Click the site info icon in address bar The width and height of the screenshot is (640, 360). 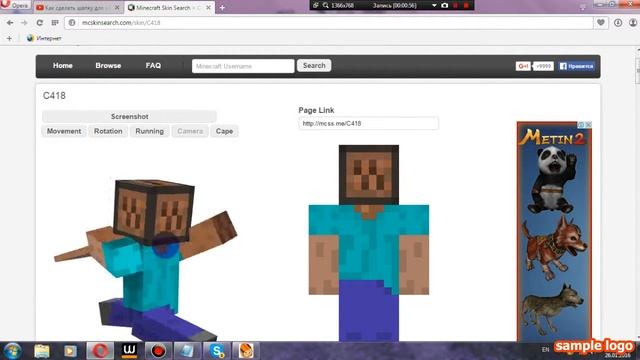(x=72, y=23)
